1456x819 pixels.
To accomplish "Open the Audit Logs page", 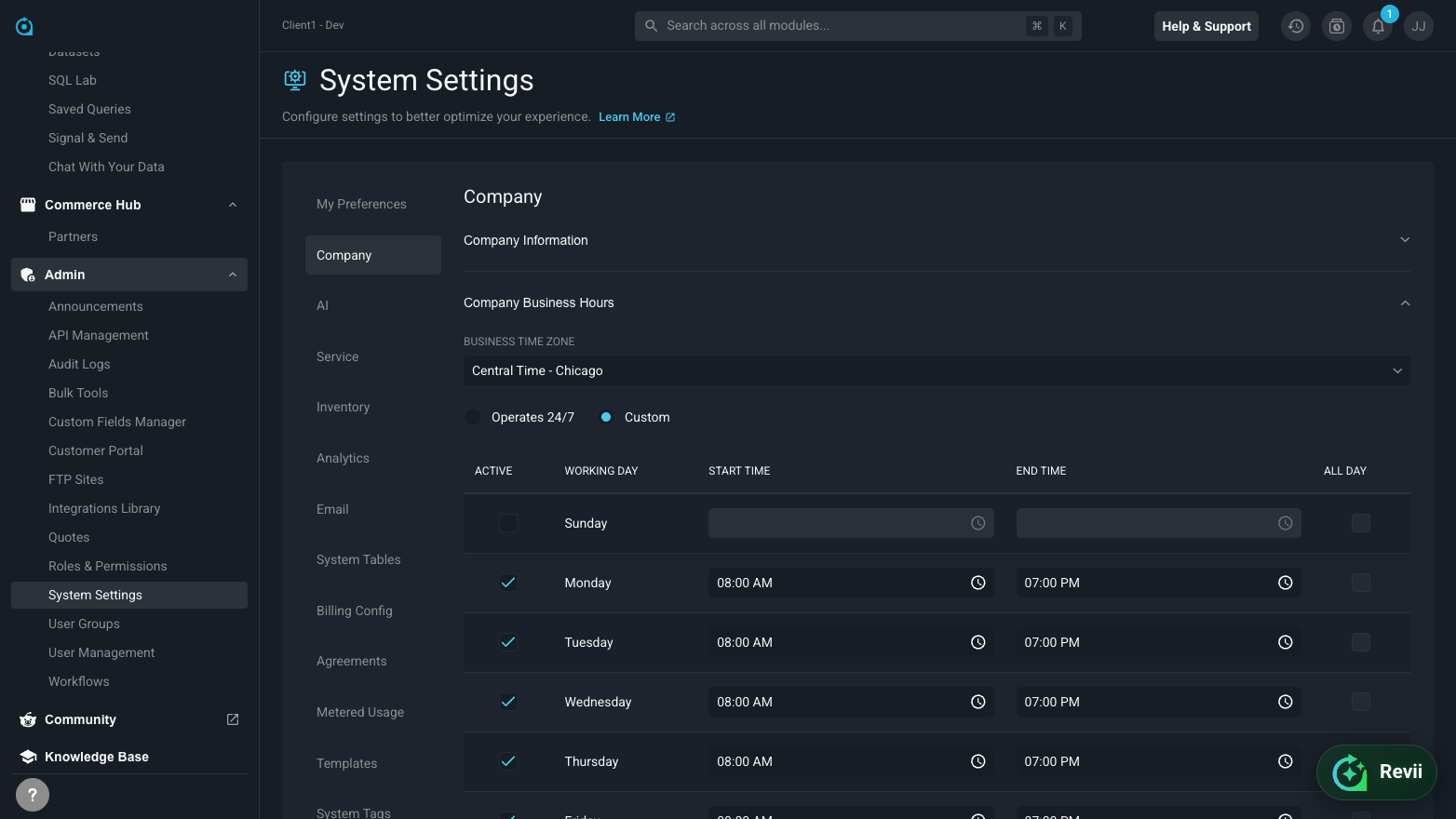I will (x=79, y=364).
